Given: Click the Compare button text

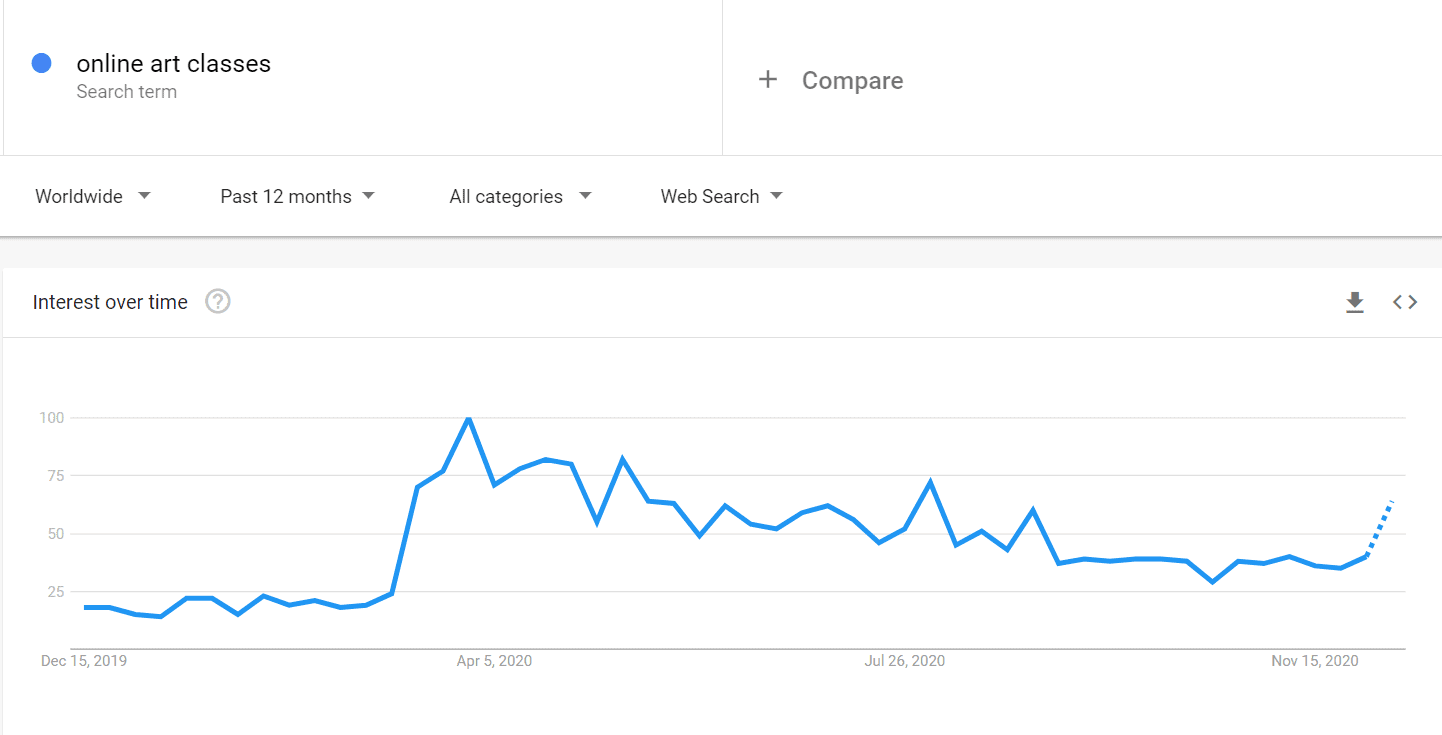Looking at the screenshot, I should click(x=852, y=81).
